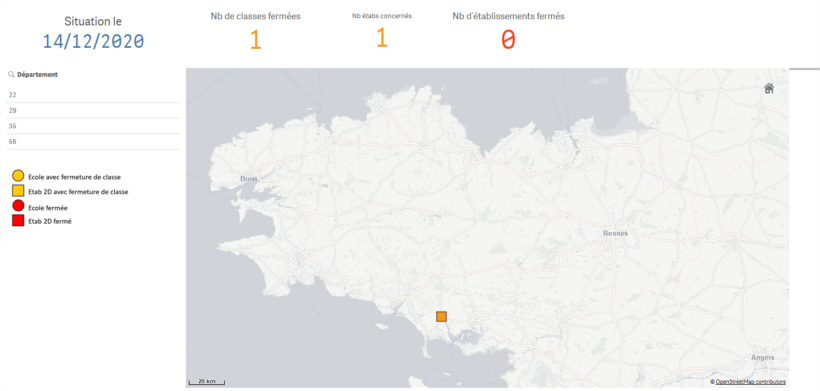Click the Nb d'établissements fermés zero value
The image size is (820, 391).
click(508, 40)
